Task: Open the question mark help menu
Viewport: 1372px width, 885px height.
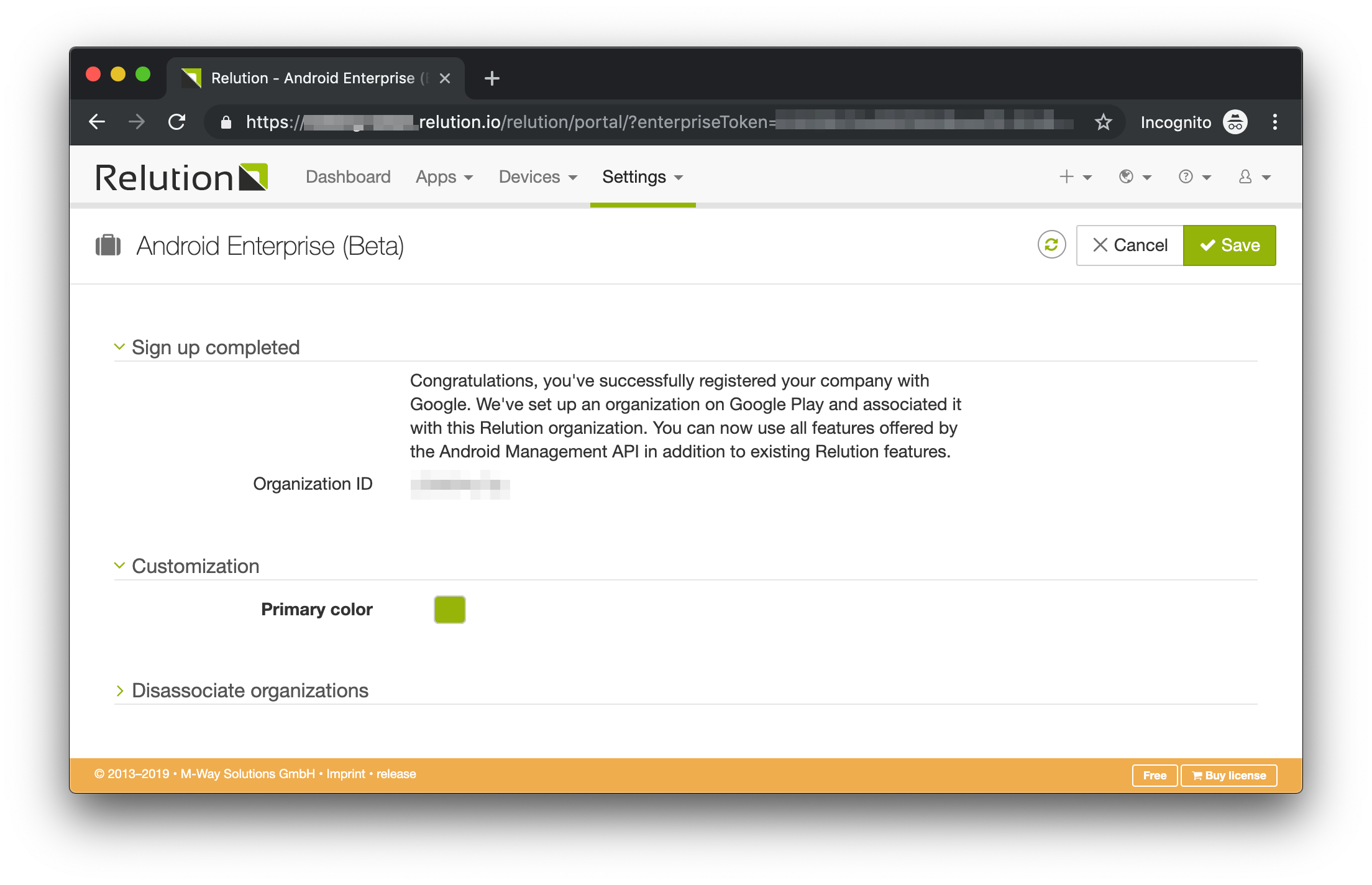Action: pyautogui.click(x=1195, y=177)
